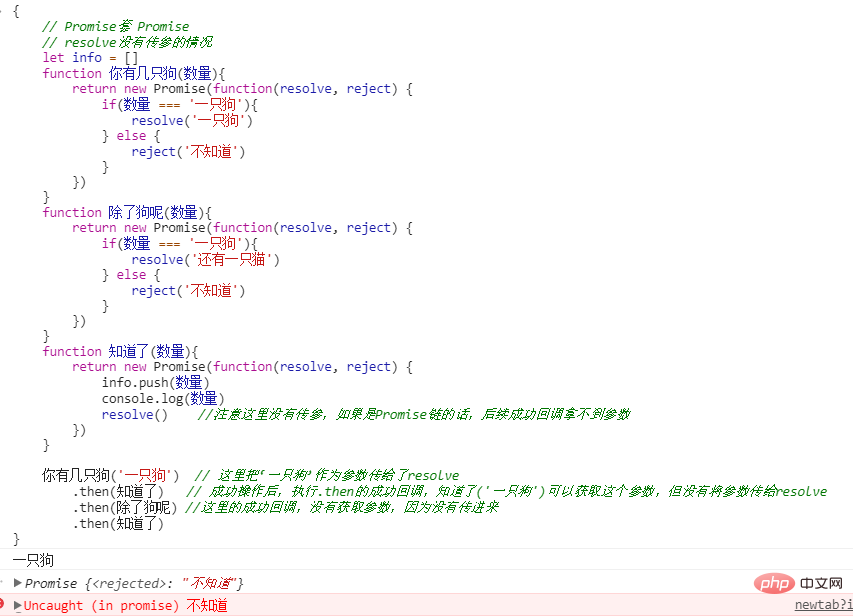The image size is (853, 616).
Task: Click the info.push(数量) statement
Action: tap(156, 383)
